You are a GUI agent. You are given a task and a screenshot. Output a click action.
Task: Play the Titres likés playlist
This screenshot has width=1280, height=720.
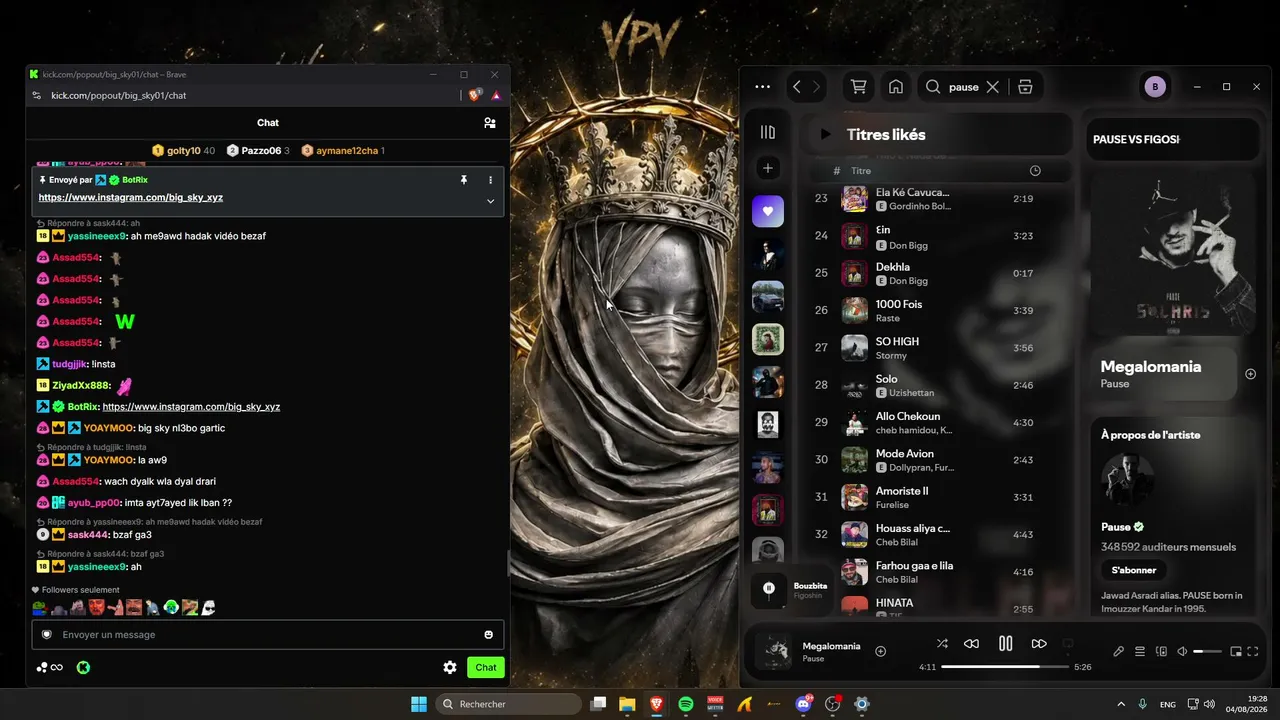point(825,134)
